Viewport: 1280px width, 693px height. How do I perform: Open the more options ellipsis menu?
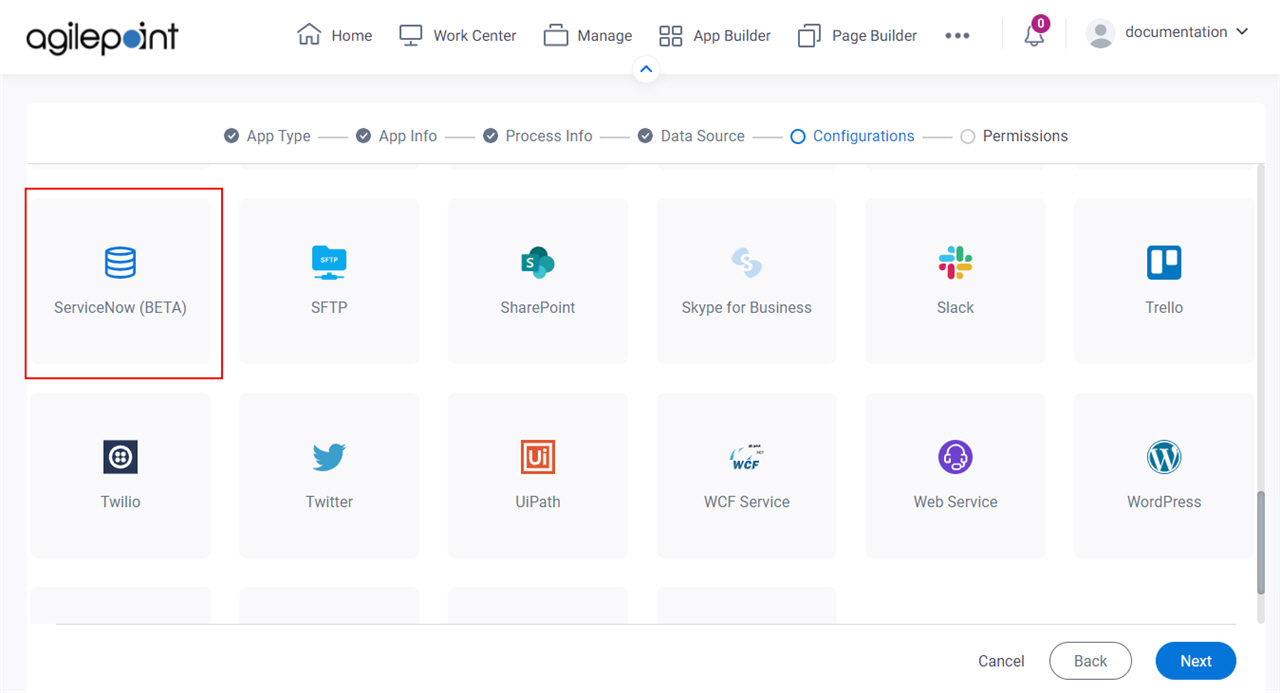(x=957, y=35)
